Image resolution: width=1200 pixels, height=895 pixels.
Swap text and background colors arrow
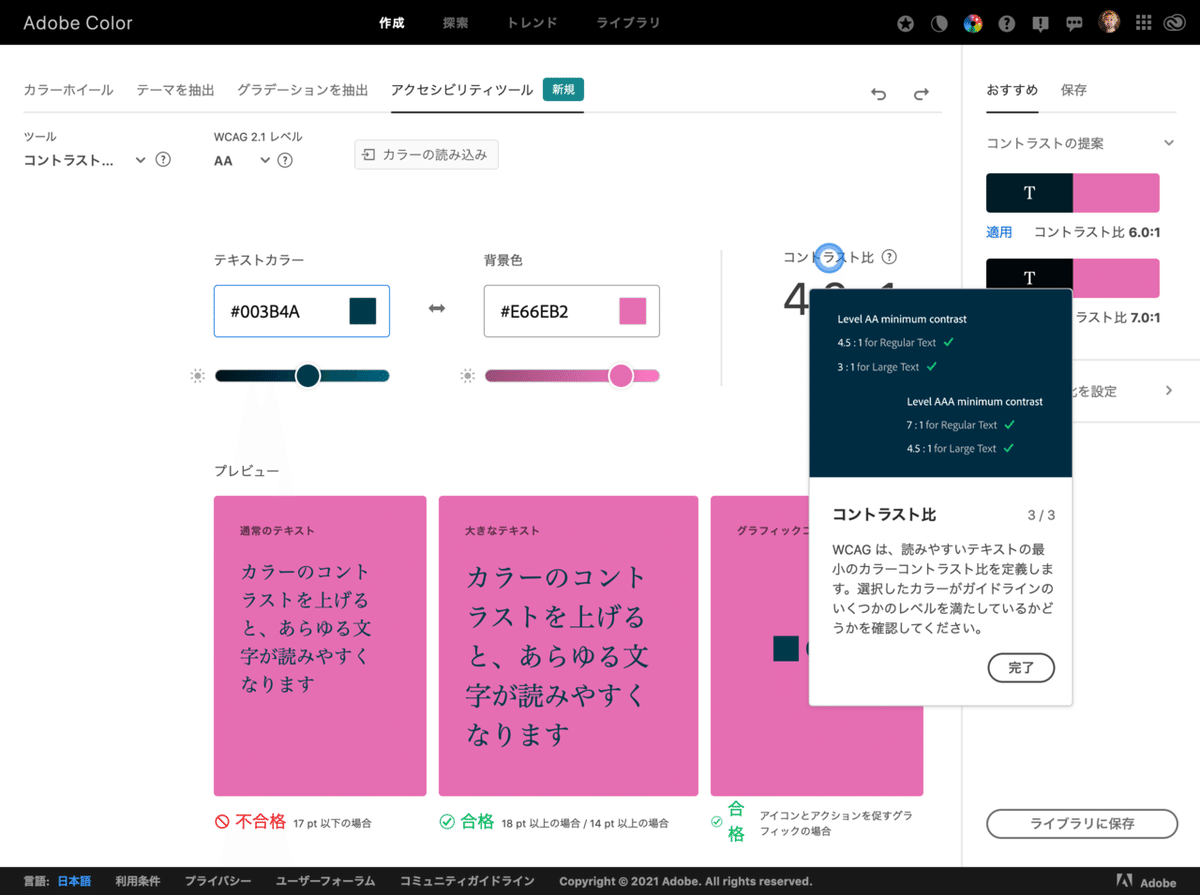pos(437,309)
